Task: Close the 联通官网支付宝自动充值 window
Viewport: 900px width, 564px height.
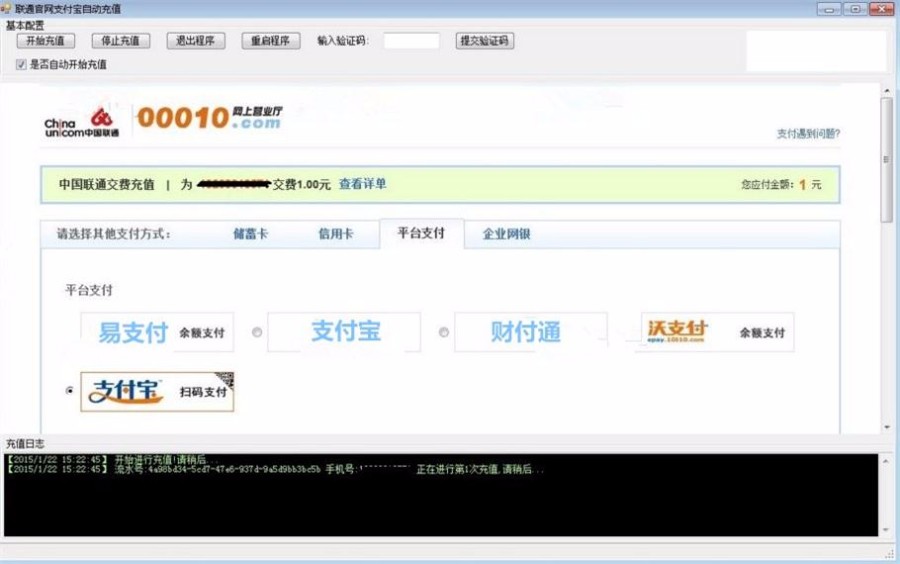Action: [x=882, y=9]
